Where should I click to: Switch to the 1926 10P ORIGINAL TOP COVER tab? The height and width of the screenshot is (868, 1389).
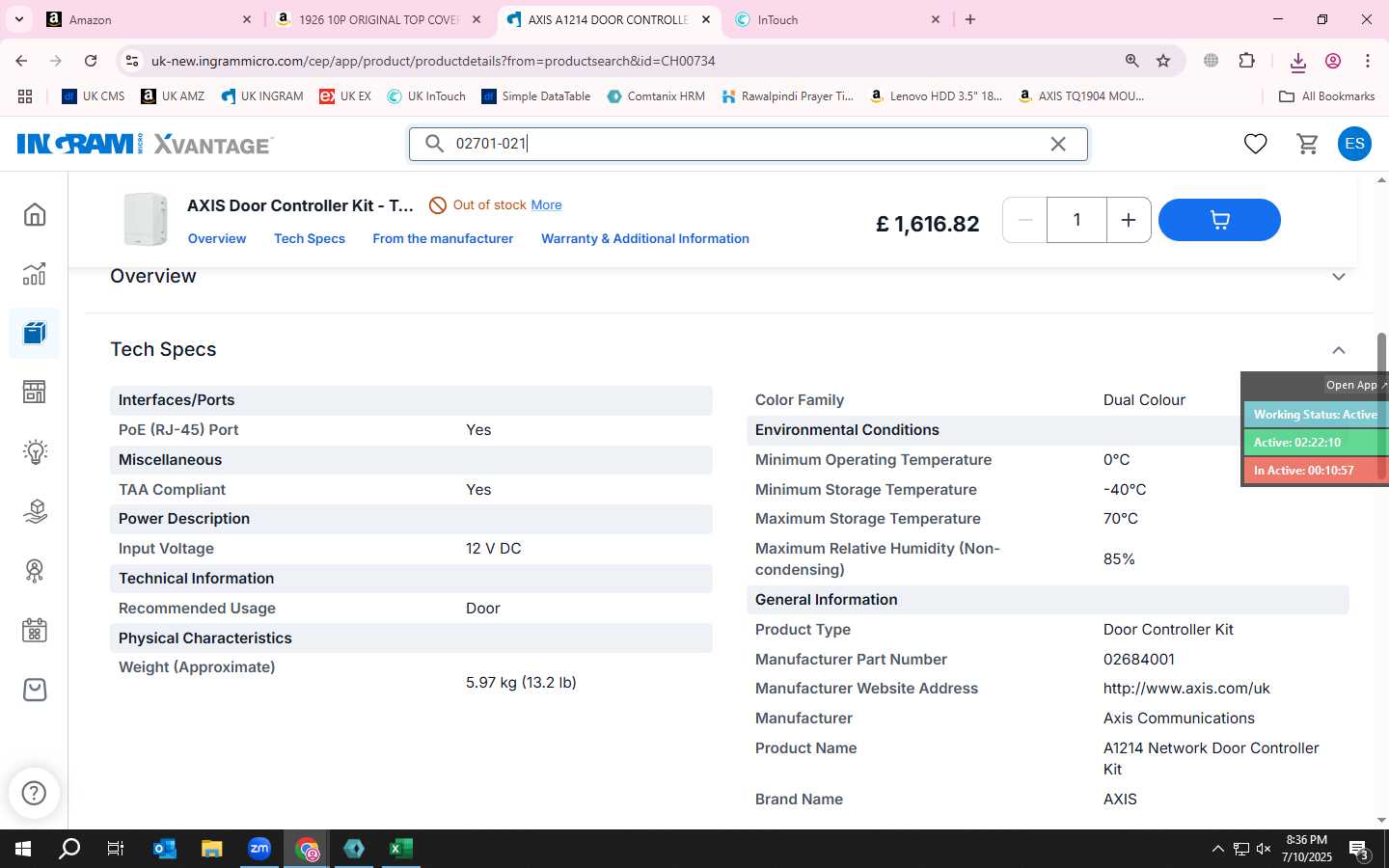point(379,19)
